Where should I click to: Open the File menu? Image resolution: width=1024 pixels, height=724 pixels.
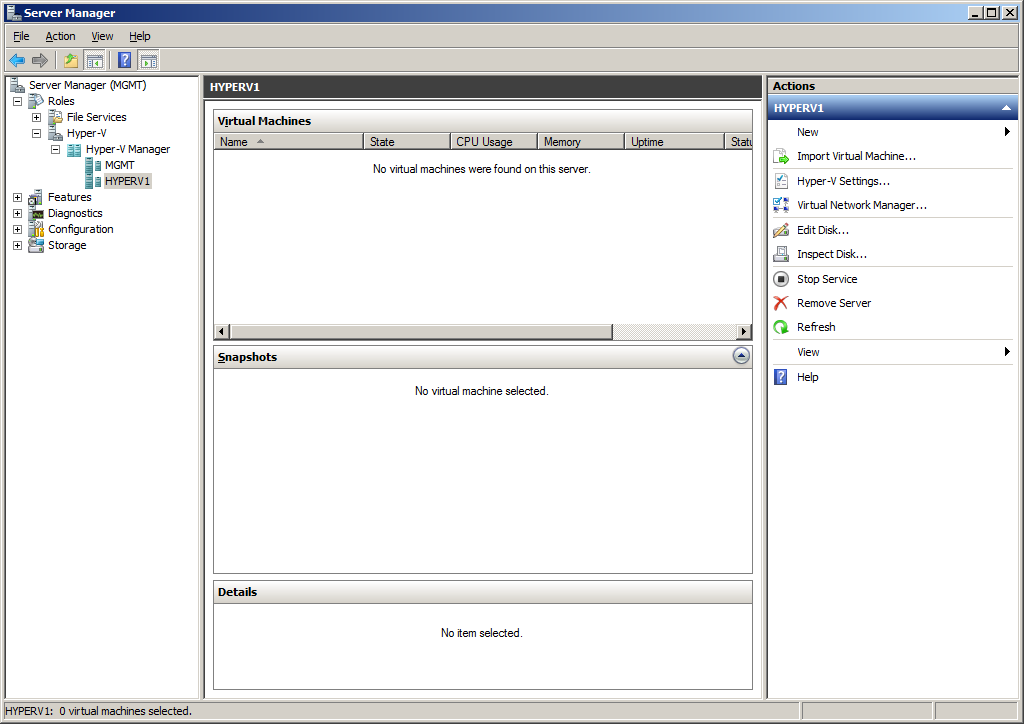coord(22,36)
